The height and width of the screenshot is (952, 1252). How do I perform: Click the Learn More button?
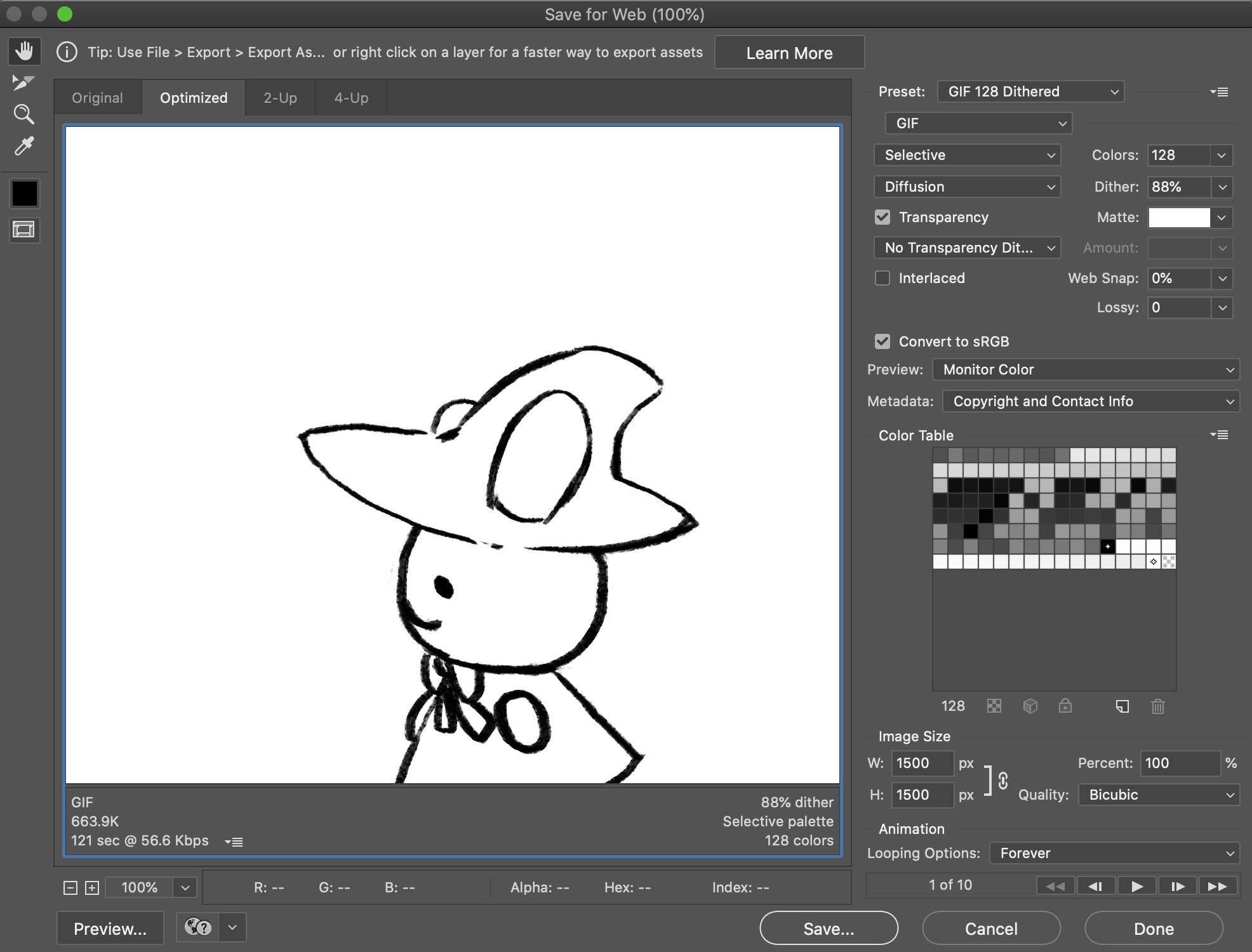coord(789,52)
